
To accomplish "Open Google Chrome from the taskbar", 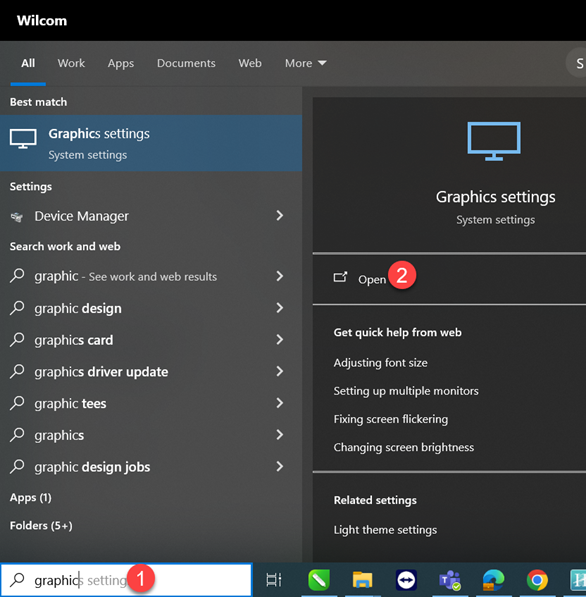I will [x=537, y=580].
